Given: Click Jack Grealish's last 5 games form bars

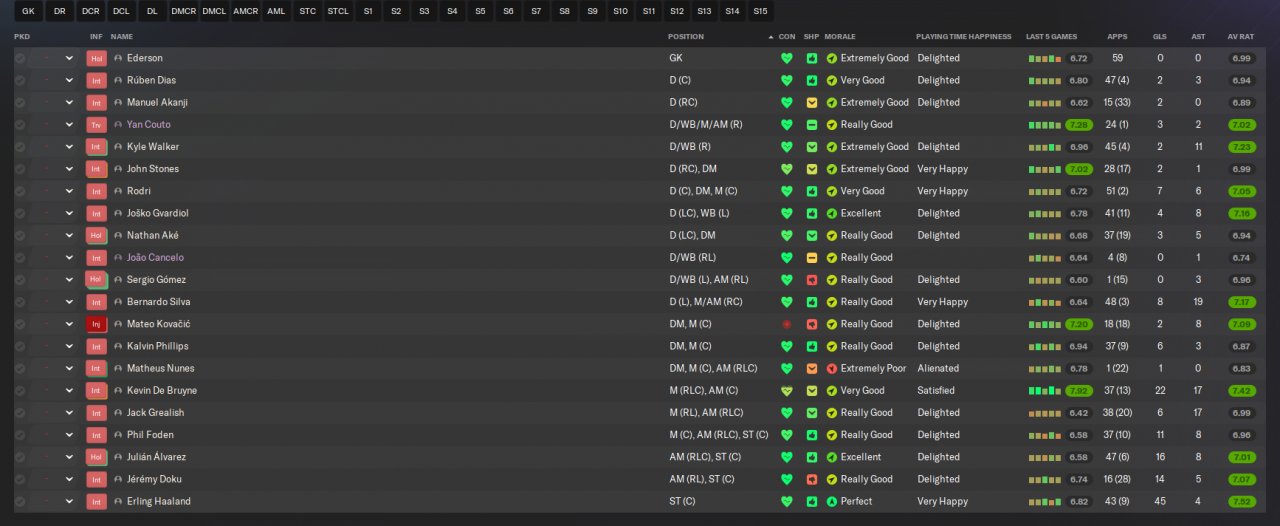Looking at the screenshot, I should pyautogui.click(x=1045, y=413).
